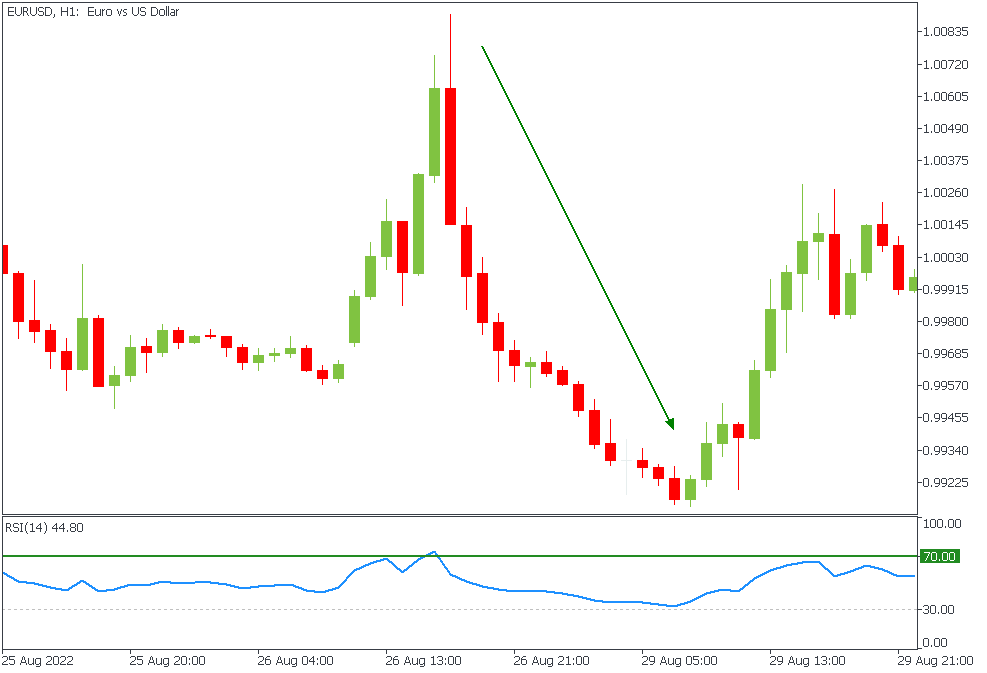This screenshot has width=987, height=673.
Task: Select the tallest red candle at the chart's peak
Action: pyautogui.click(x=450, y=156)
